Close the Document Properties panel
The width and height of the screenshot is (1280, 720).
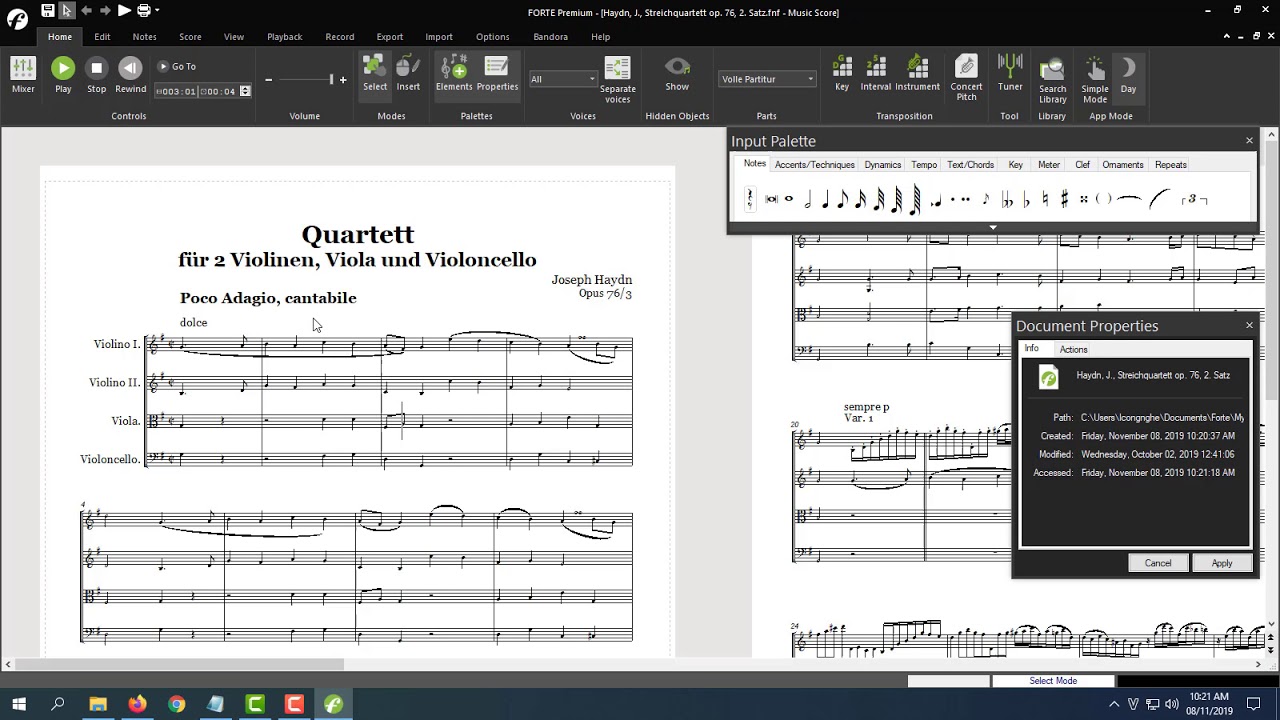(x=1249, y=326)
